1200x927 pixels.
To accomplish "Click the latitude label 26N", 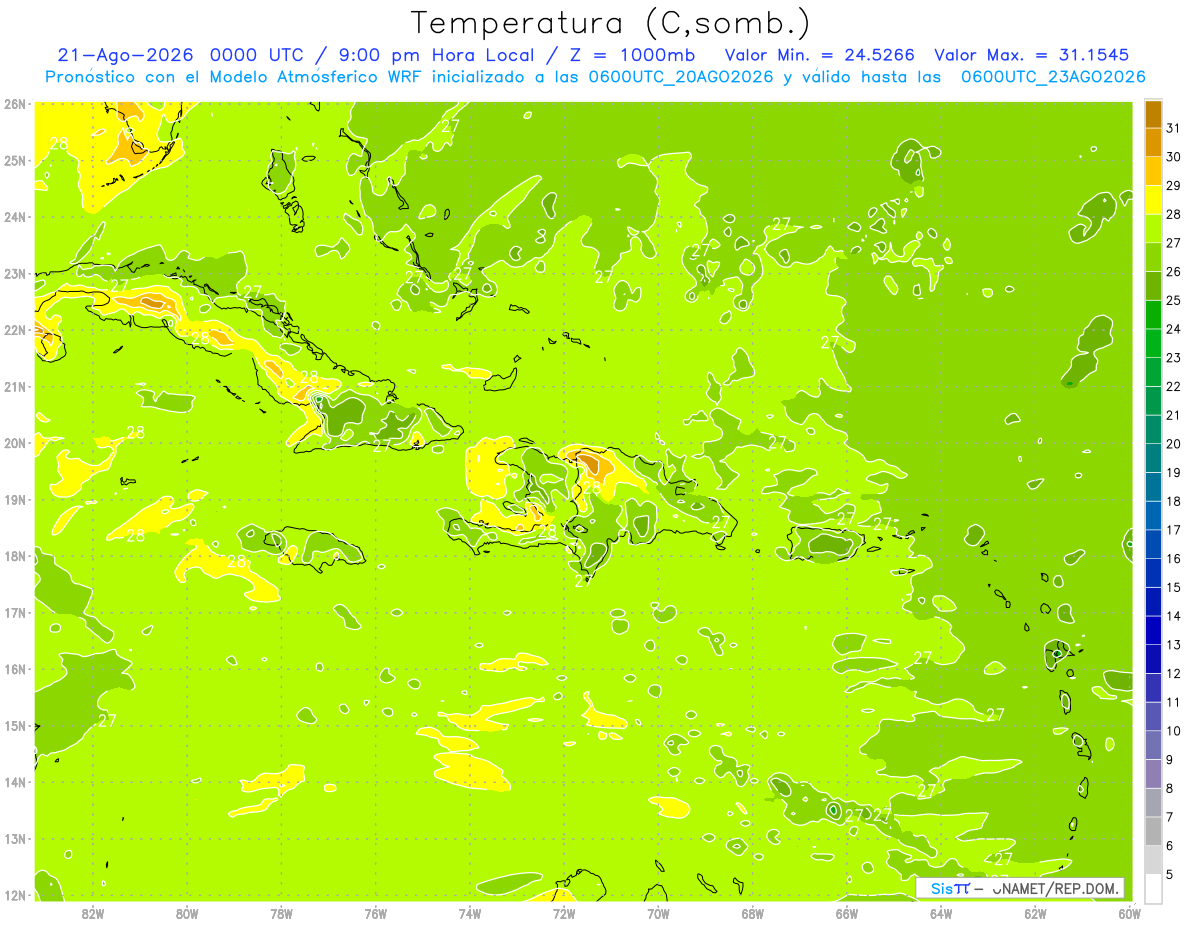I will pos(15,104).
